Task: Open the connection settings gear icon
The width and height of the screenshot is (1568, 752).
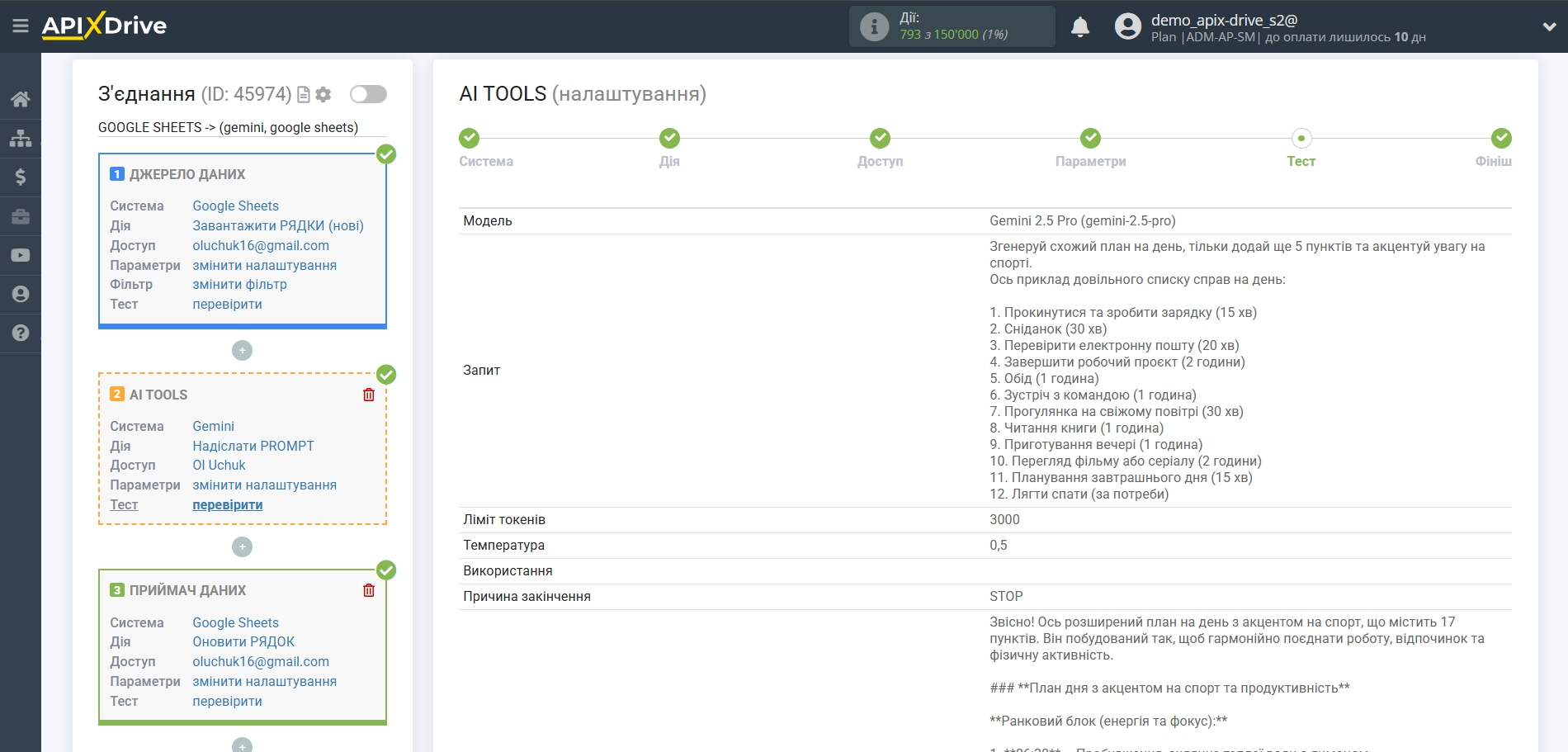Action: tap(324, 95)
